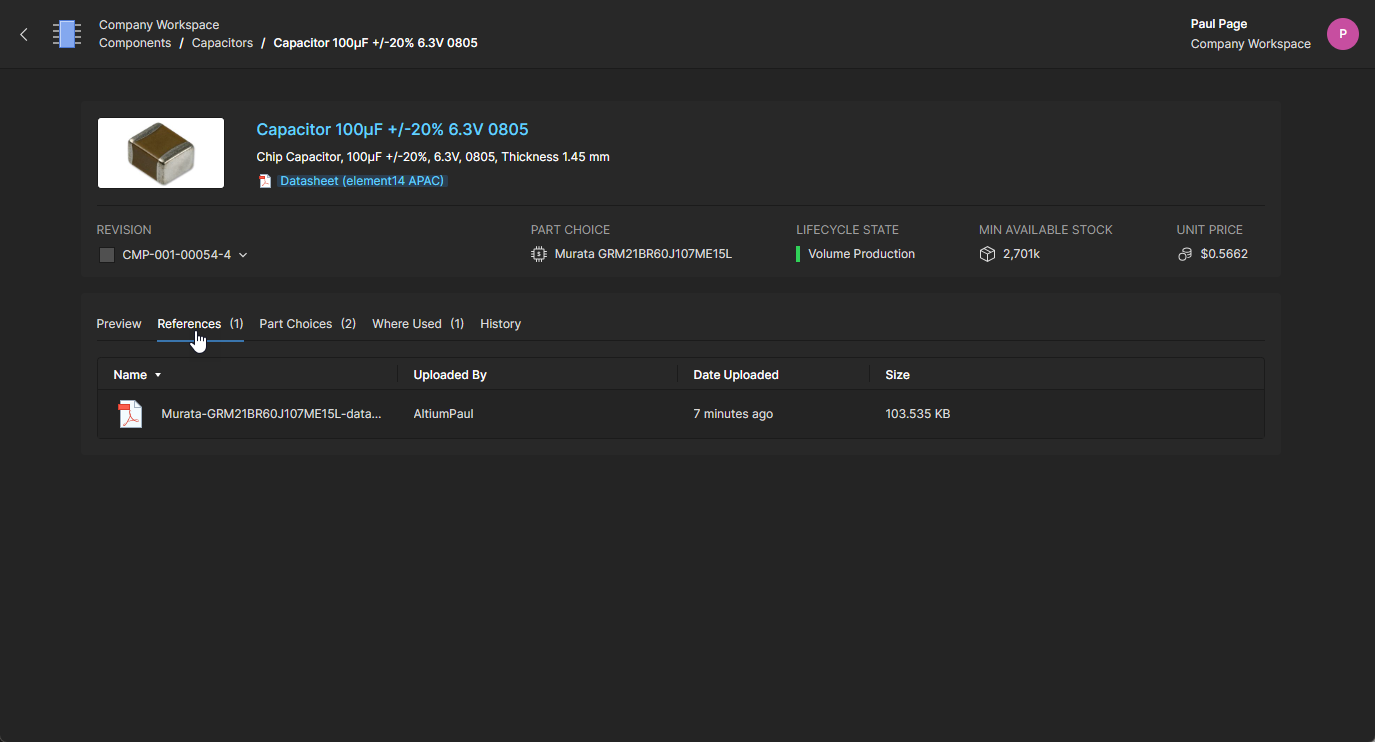Image resolution: width=1375 pixels, height=742 pixels.
Task: Click the PDF icon beside Datasheet link
Action: [x=265, y=181]
